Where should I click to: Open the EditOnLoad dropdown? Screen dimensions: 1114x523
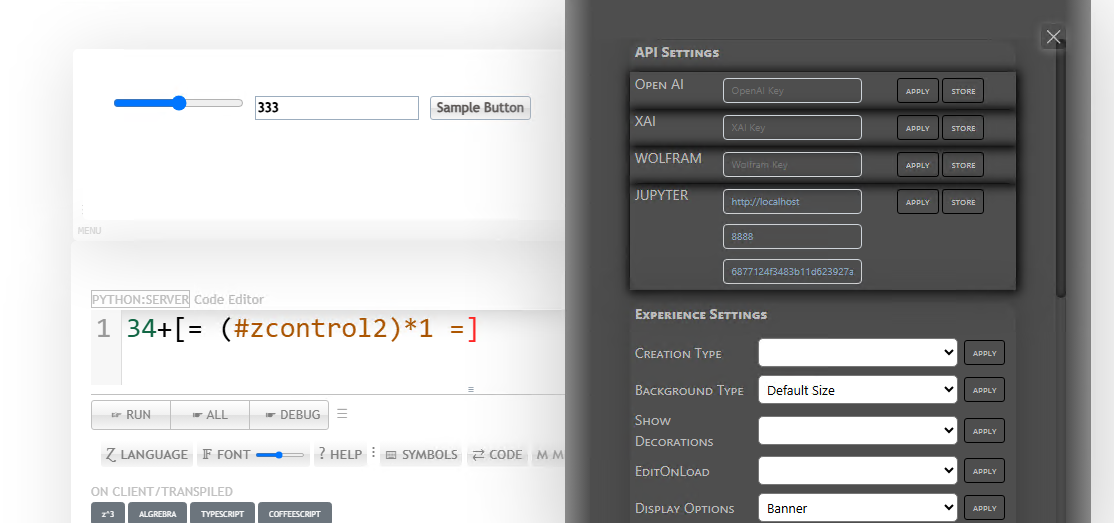coord(857,471)
